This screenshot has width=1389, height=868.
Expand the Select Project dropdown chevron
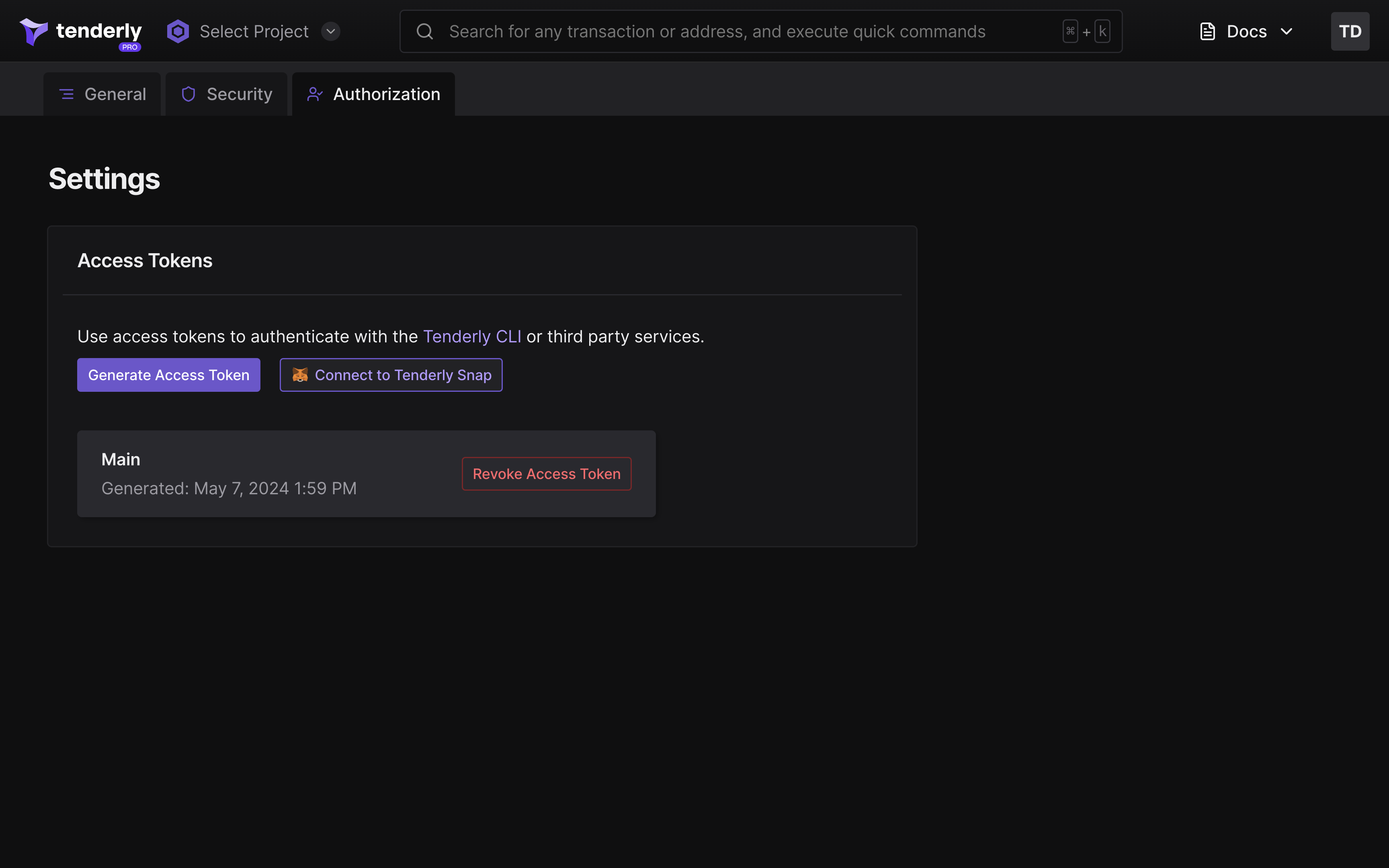(331, 32)
